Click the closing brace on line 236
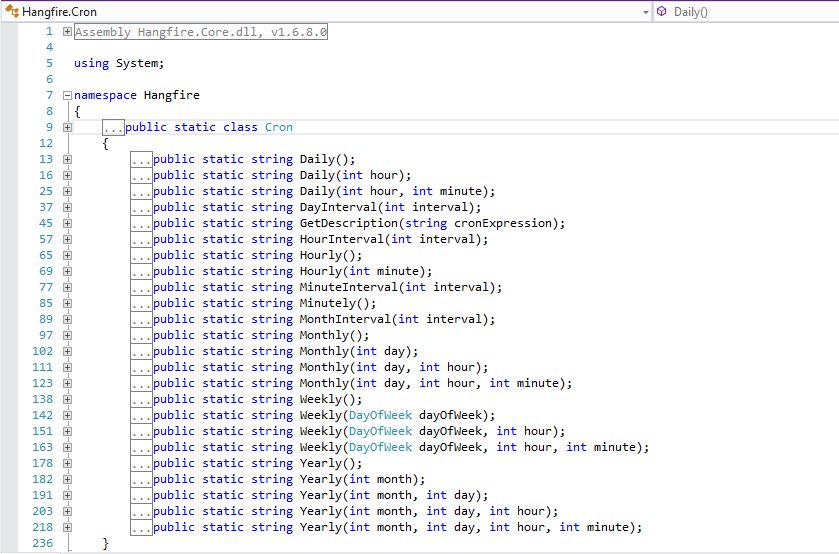The image size is (839, 554). pyautogui.click(x=105, y=543)
